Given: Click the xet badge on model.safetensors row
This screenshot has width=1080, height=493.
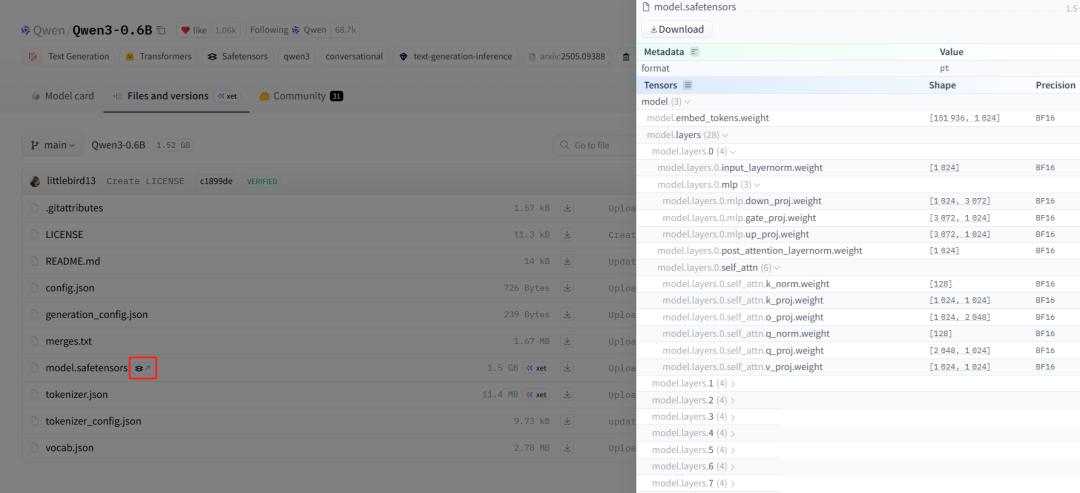Looking at the screenshot, I should tap(537, 368).
